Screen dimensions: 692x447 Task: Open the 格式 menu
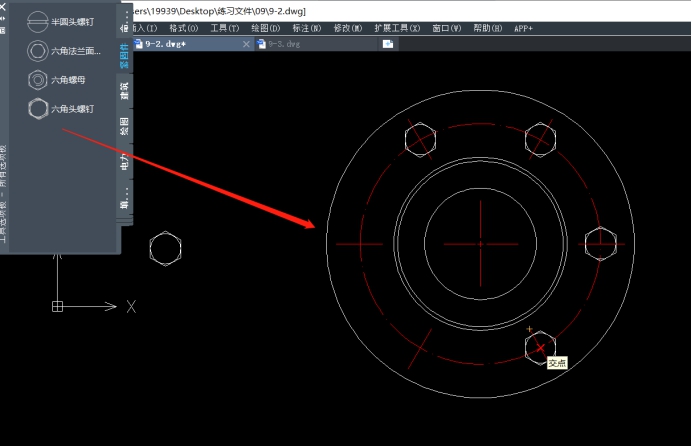[x=183, y=28]
